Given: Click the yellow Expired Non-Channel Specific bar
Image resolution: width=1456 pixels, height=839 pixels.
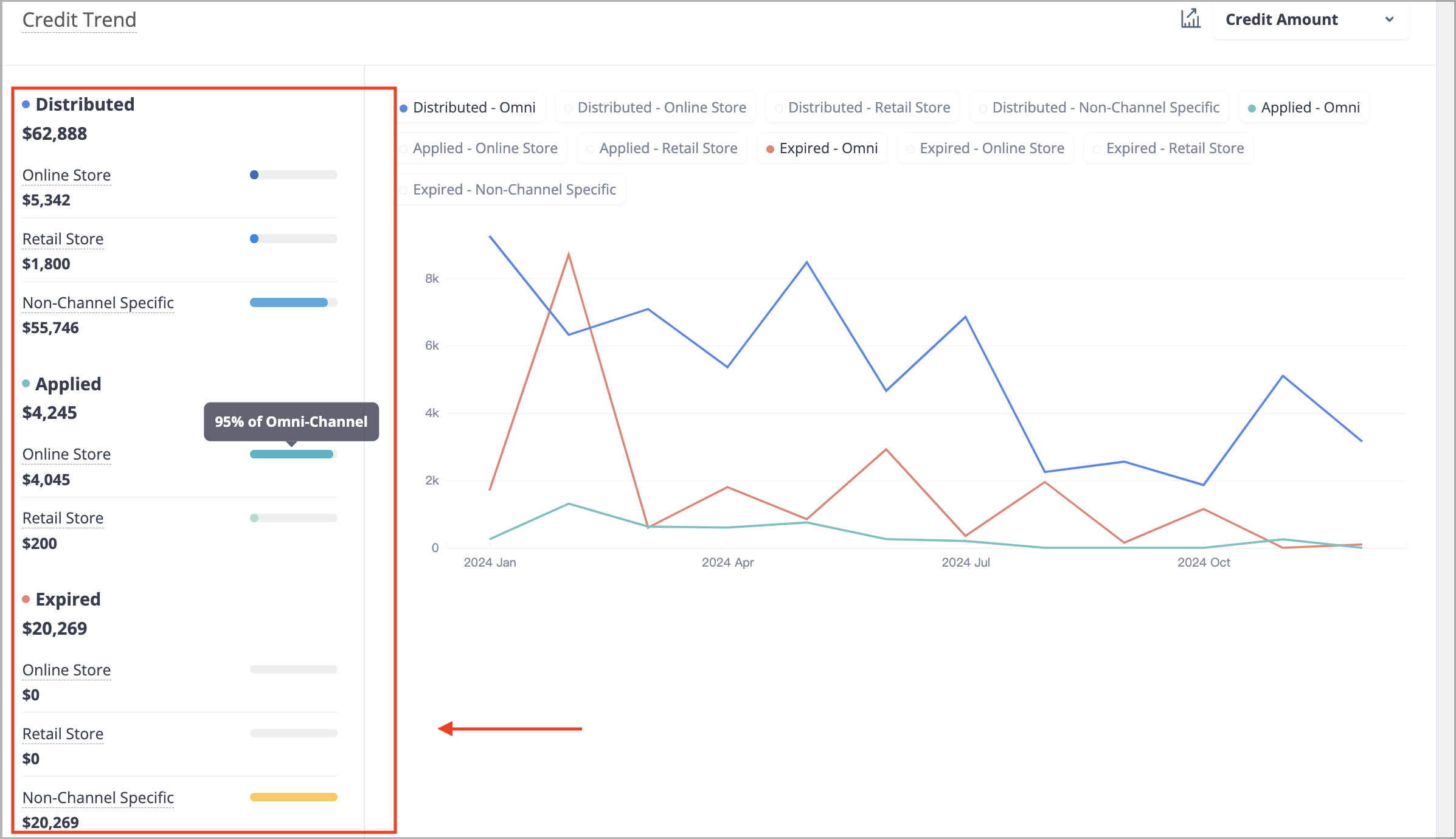Looking at the screenshot, I should pos(294,797).
